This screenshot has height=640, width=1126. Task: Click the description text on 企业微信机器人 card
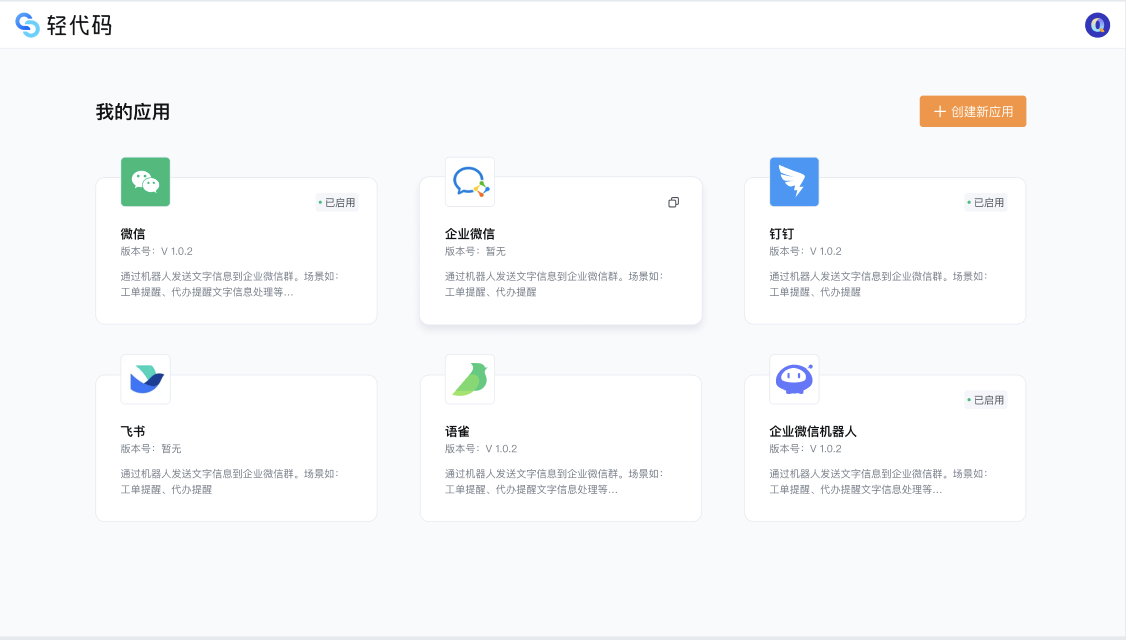point(878,481)
